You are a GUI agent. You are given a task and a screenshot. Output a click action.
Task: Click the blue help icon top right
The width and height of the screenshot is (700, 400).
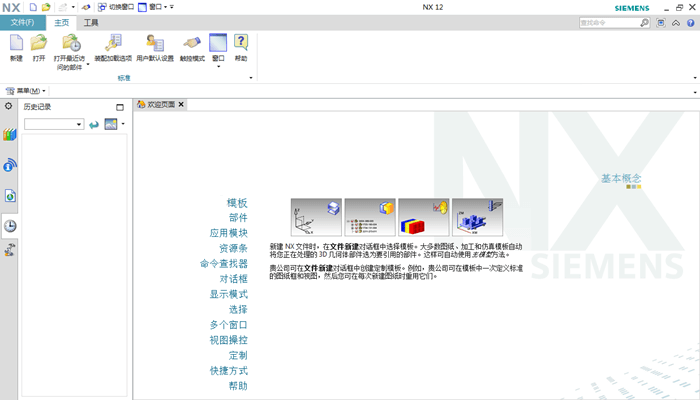(x=691, y=23)
